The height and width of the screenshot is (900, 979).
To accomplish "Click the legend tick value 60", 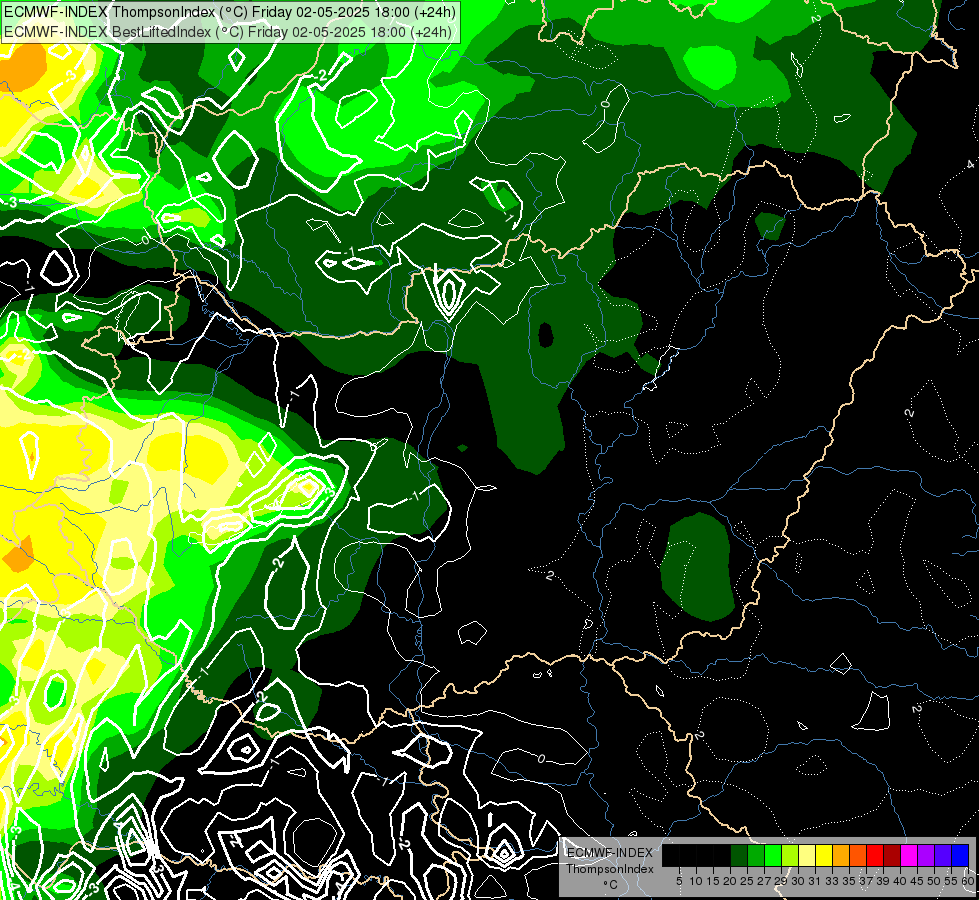I will (968, 881).
